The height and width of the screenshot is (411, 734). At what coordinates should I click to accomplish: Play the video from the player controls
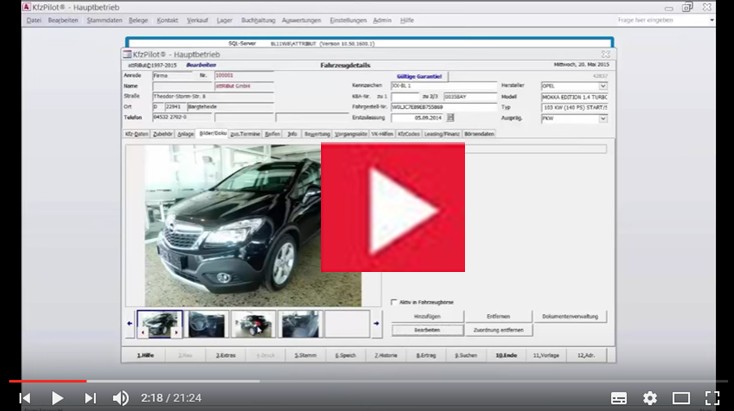point(57,397)
